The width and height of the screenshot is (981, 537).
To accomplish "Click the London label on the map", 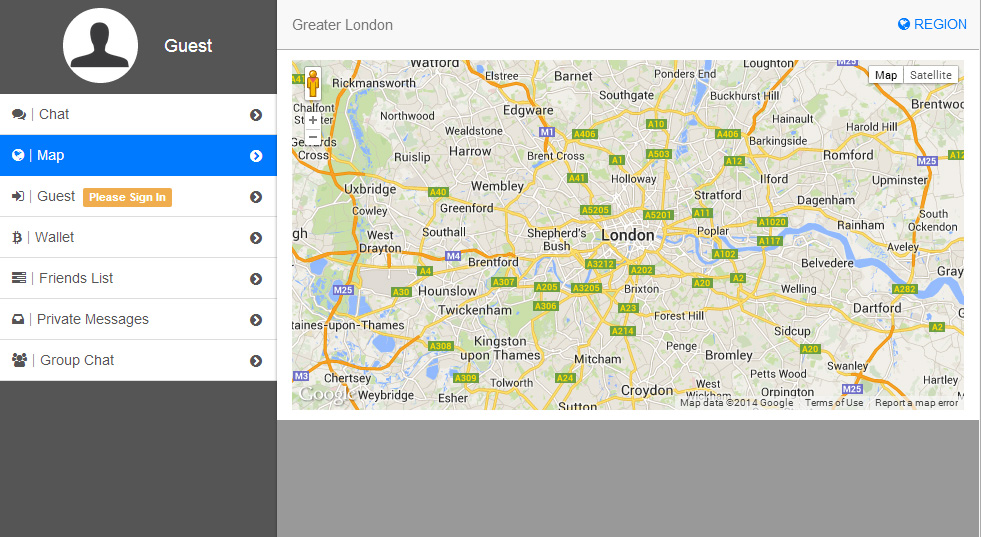I will pos(628,235).
